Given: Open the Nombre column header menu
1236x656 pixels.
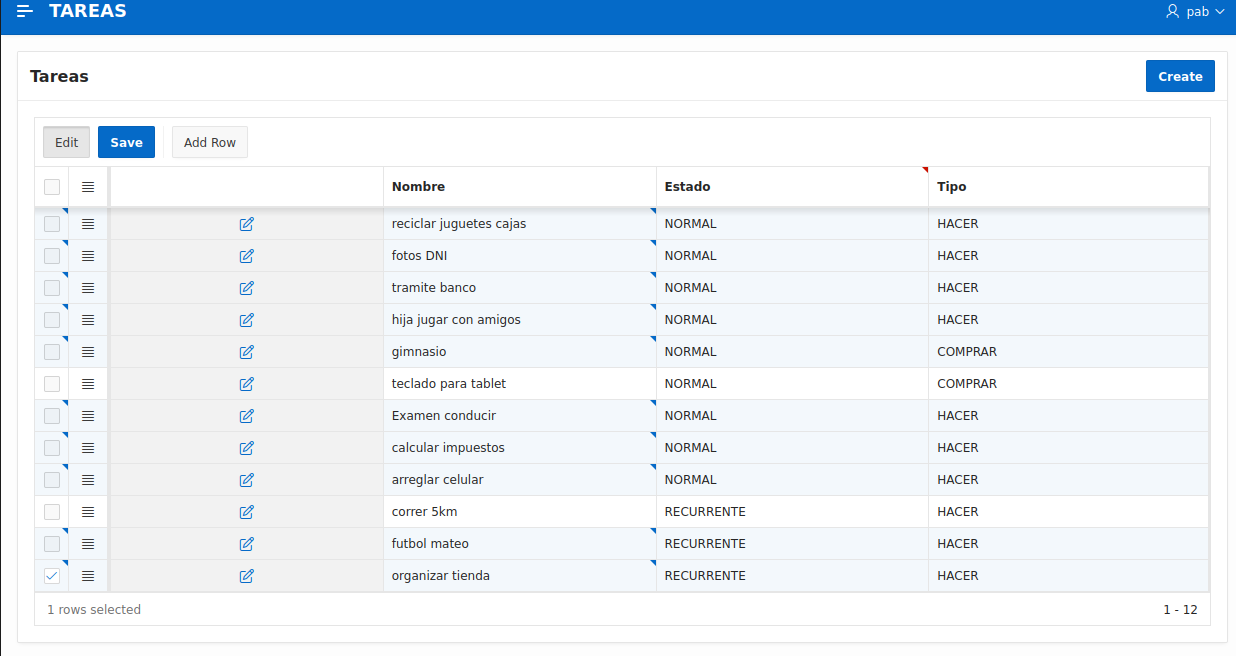Looking at the screenshot, I should click(419, 186).
